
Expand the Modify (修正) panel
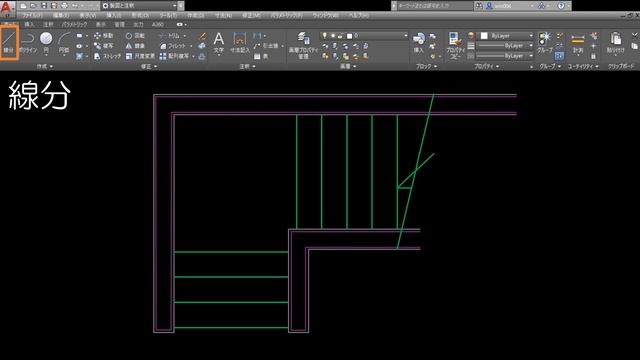pyautogui.click(x=149, y=66)
